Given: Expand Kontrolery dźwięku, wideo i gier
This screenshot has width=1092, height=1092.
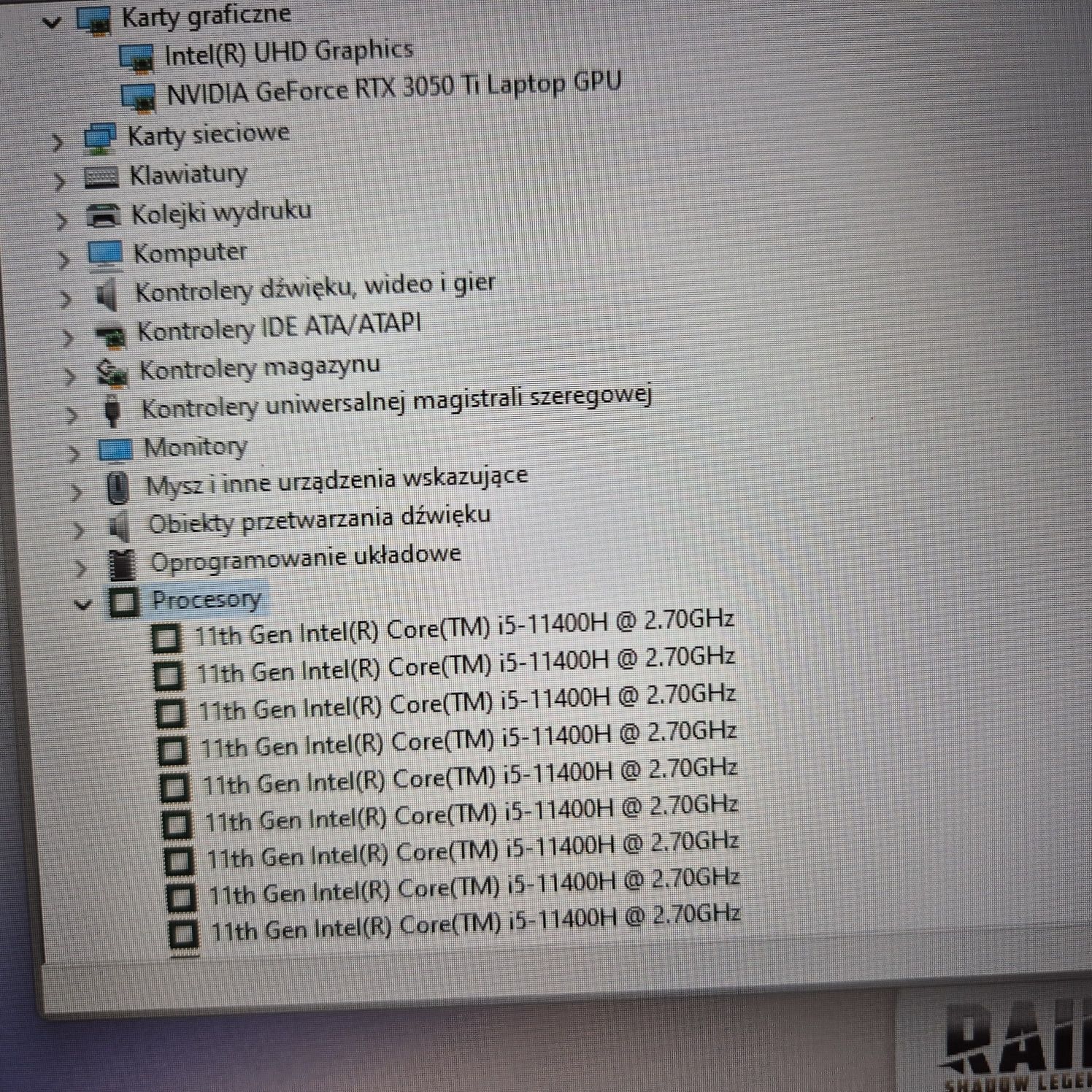Looking at the screenshot, I should coord(66,298).
